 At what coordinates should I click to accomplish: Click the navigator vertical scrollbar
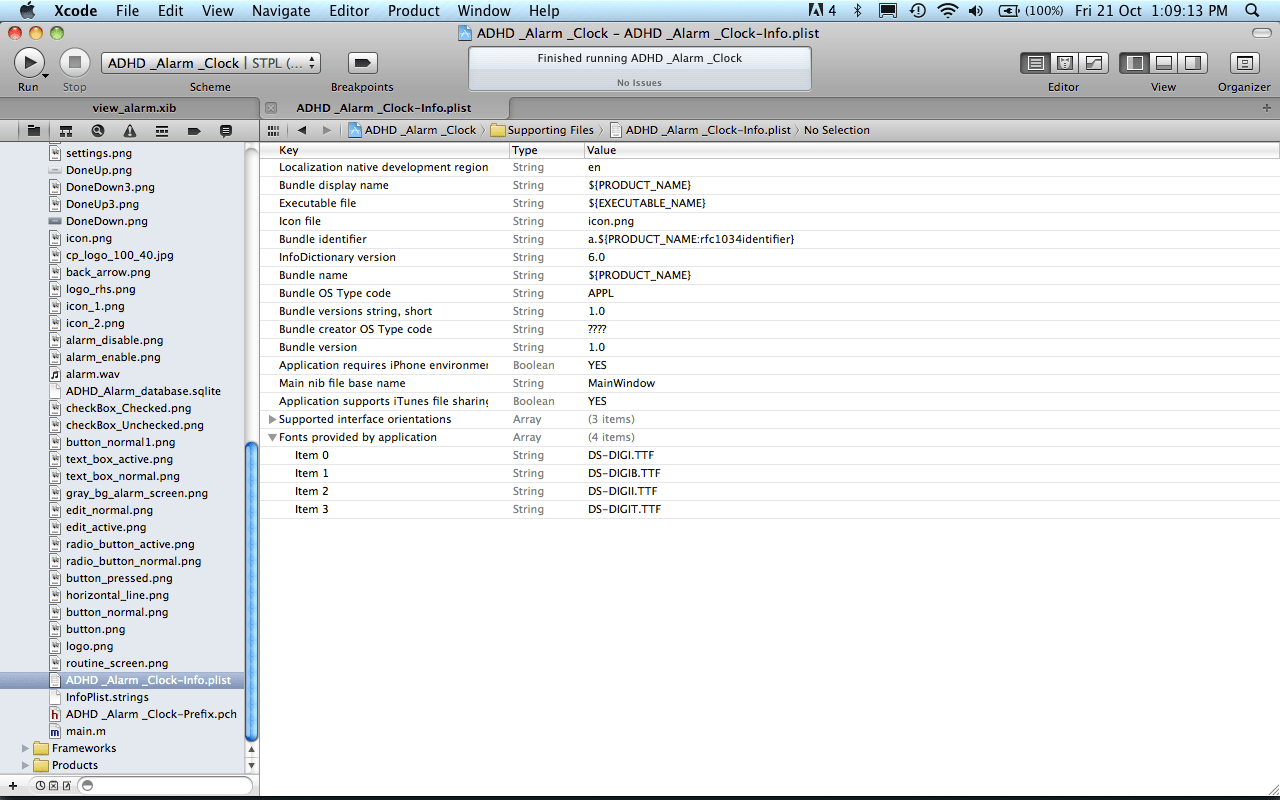pyautogui.click(x=252, y=590)
